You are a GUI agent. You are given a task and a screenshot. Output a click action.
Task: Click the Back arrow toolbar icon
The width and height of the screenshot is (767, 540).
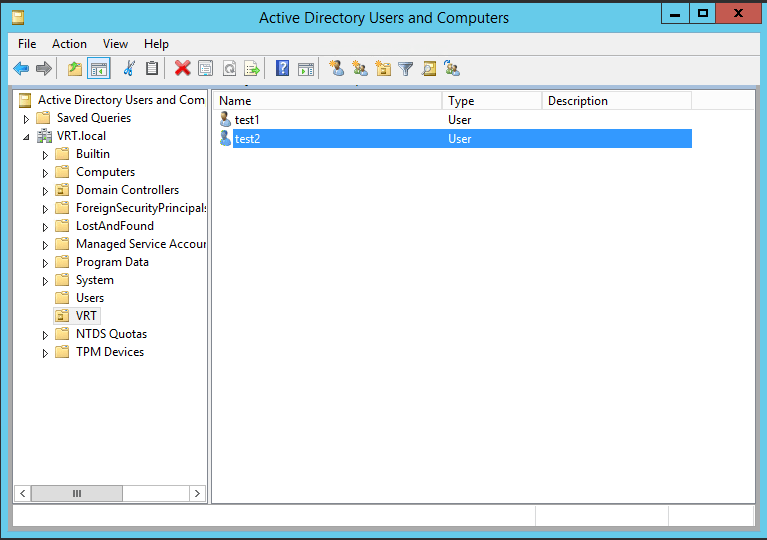click(21, 68)
